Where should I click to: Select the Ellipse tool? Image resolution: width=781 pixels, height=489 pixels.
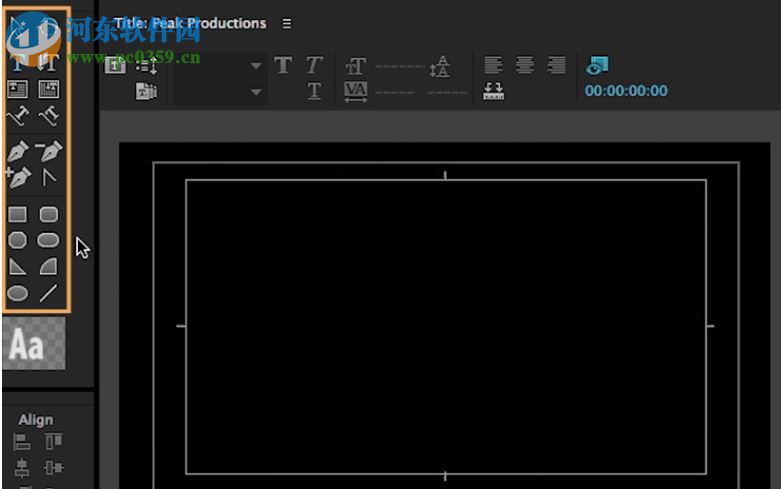click(18, 293)
